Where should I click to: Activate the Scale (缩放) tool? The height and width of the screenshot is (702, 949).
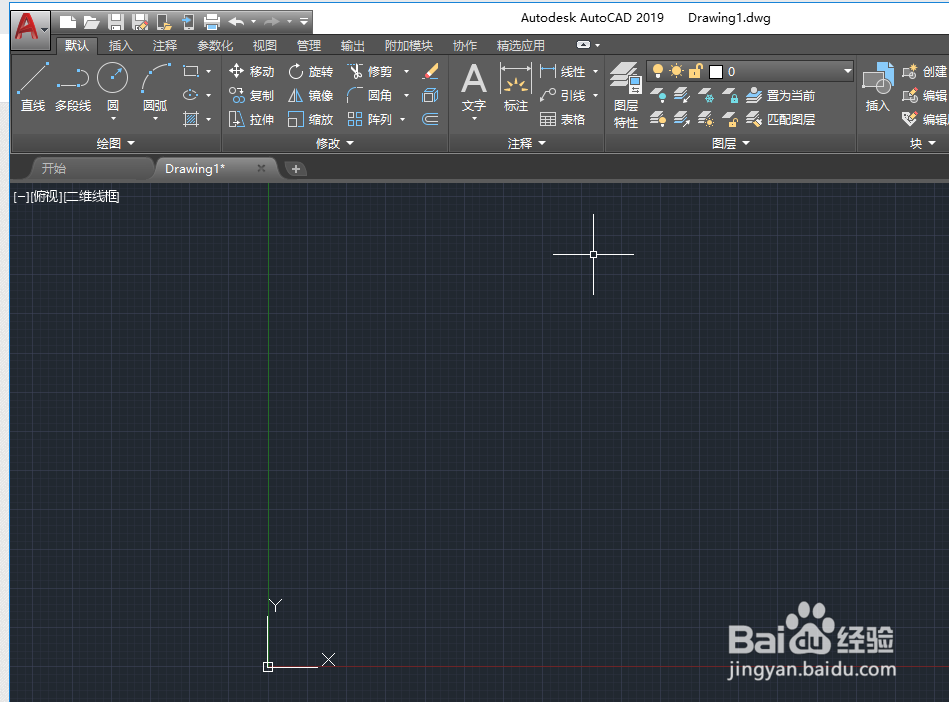(310, 119)
